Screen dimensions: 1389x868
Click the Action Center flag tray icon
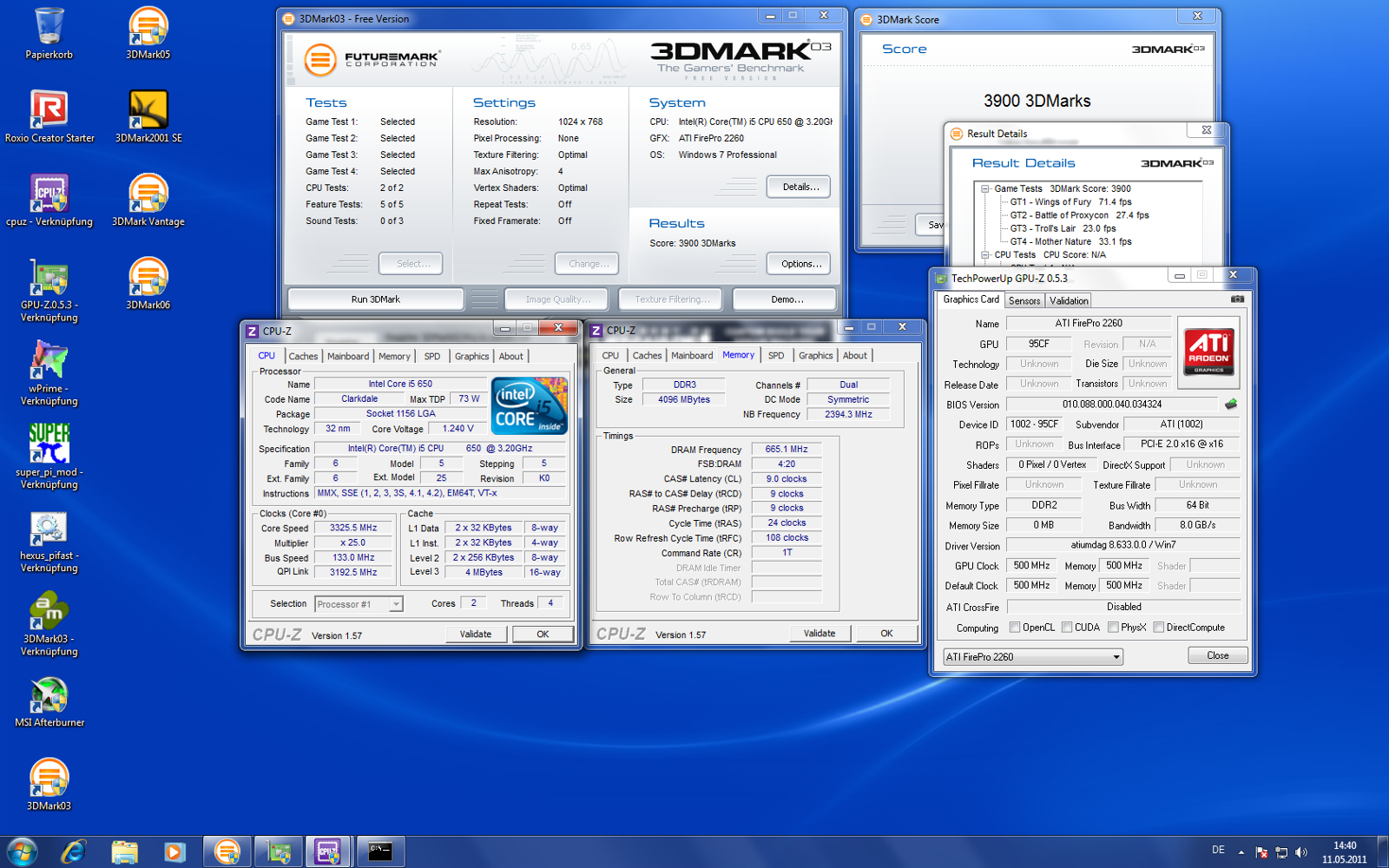click(1261, 852)
